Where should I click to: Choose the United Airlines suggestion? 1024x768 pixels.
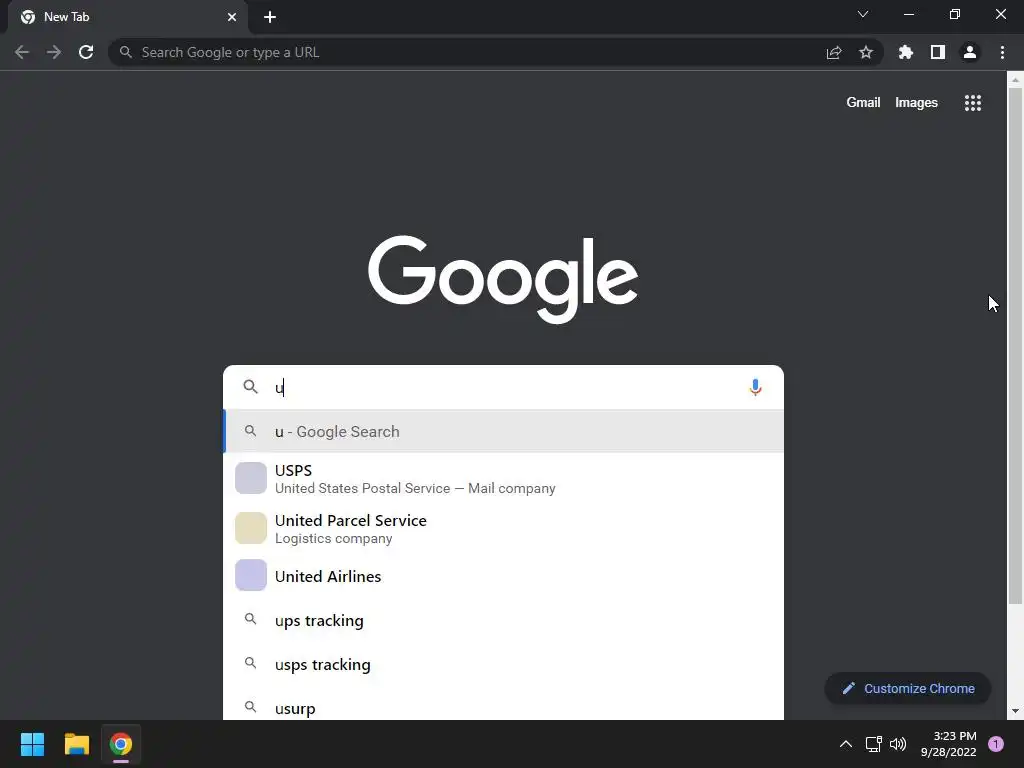(x=503, y=576)
